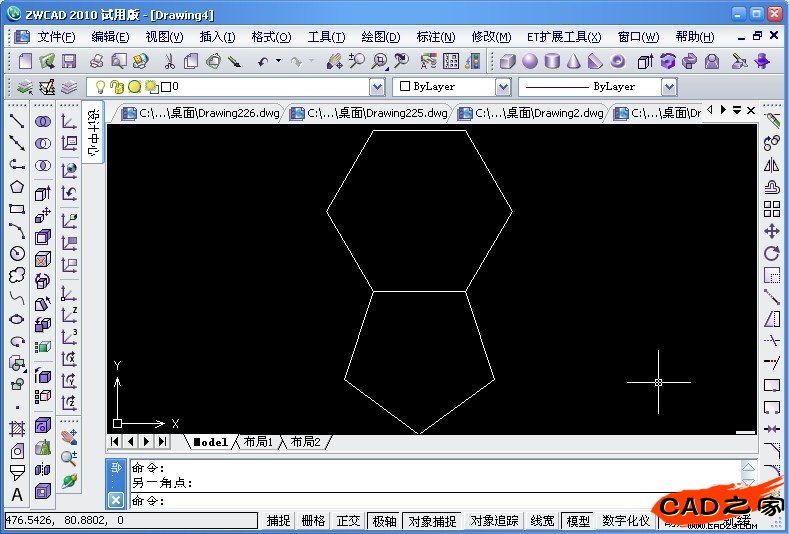Create a 3D Box solid
This screenshot has width=789, height=534.
tap(507, 61)
